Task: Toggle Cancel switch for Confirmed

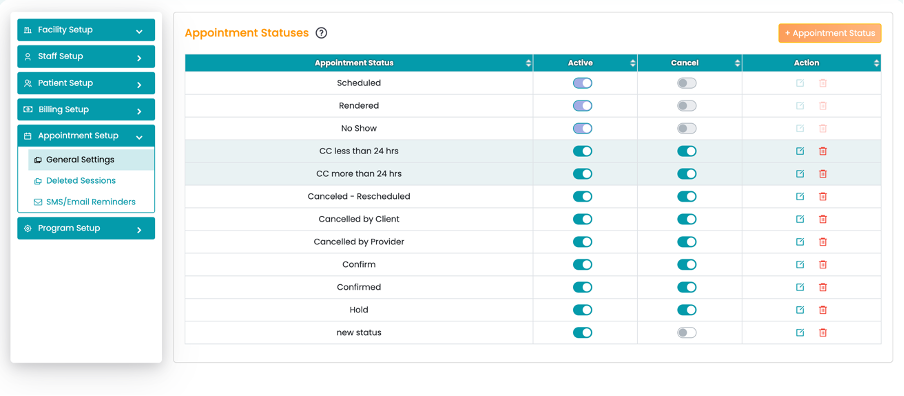Action: pos(687,287)
